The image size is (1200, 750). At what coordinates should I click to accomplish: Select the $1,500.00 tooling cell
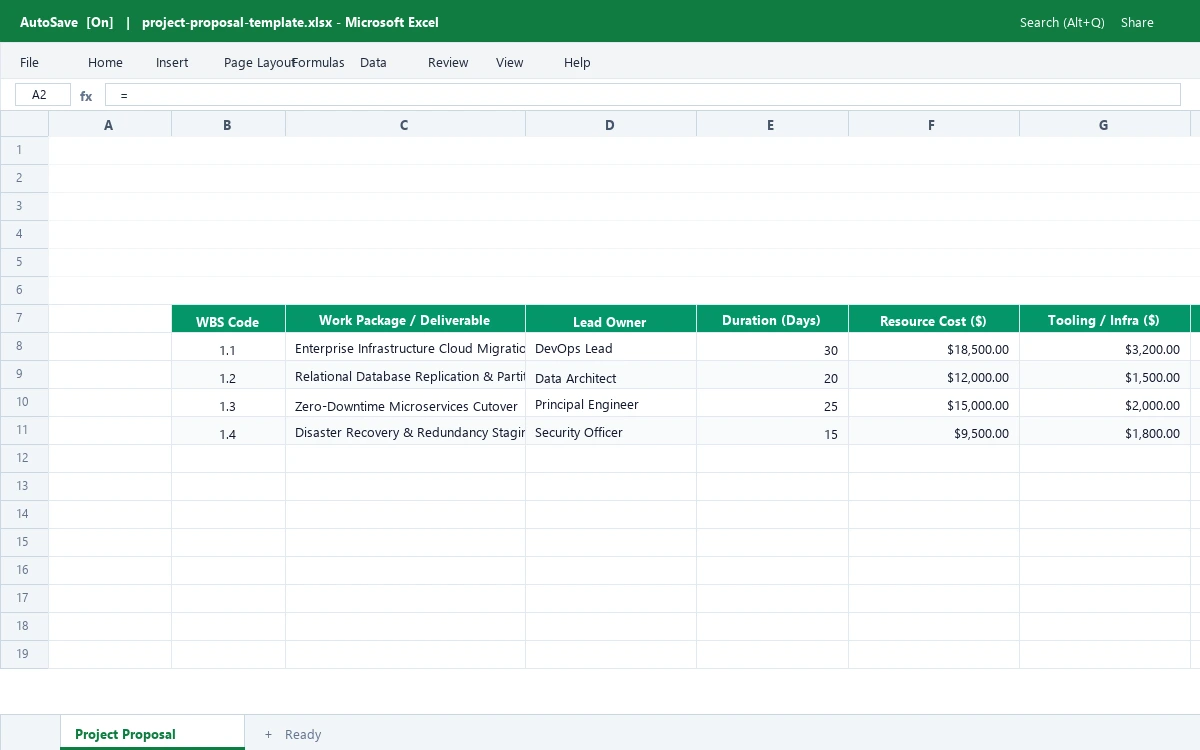click(x=1105, y=375)
